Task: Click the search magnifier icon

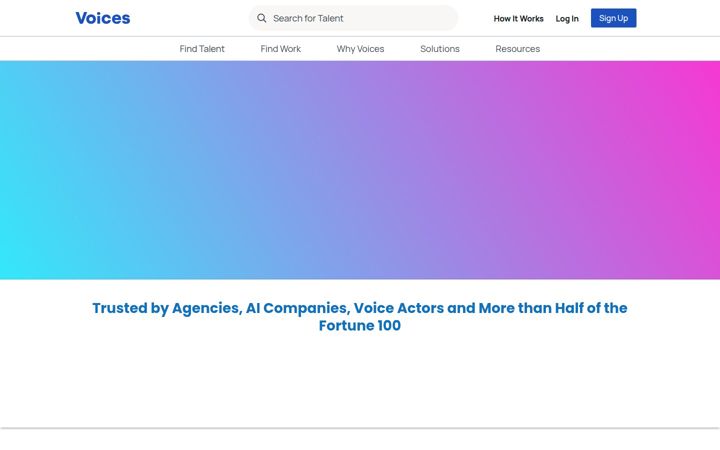Action: pos(262,18)
